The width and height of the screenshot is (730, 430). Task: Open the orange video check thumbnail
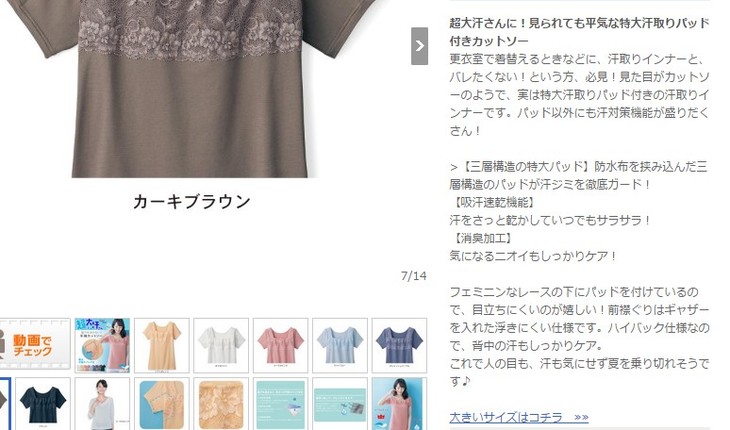(35, 345)
